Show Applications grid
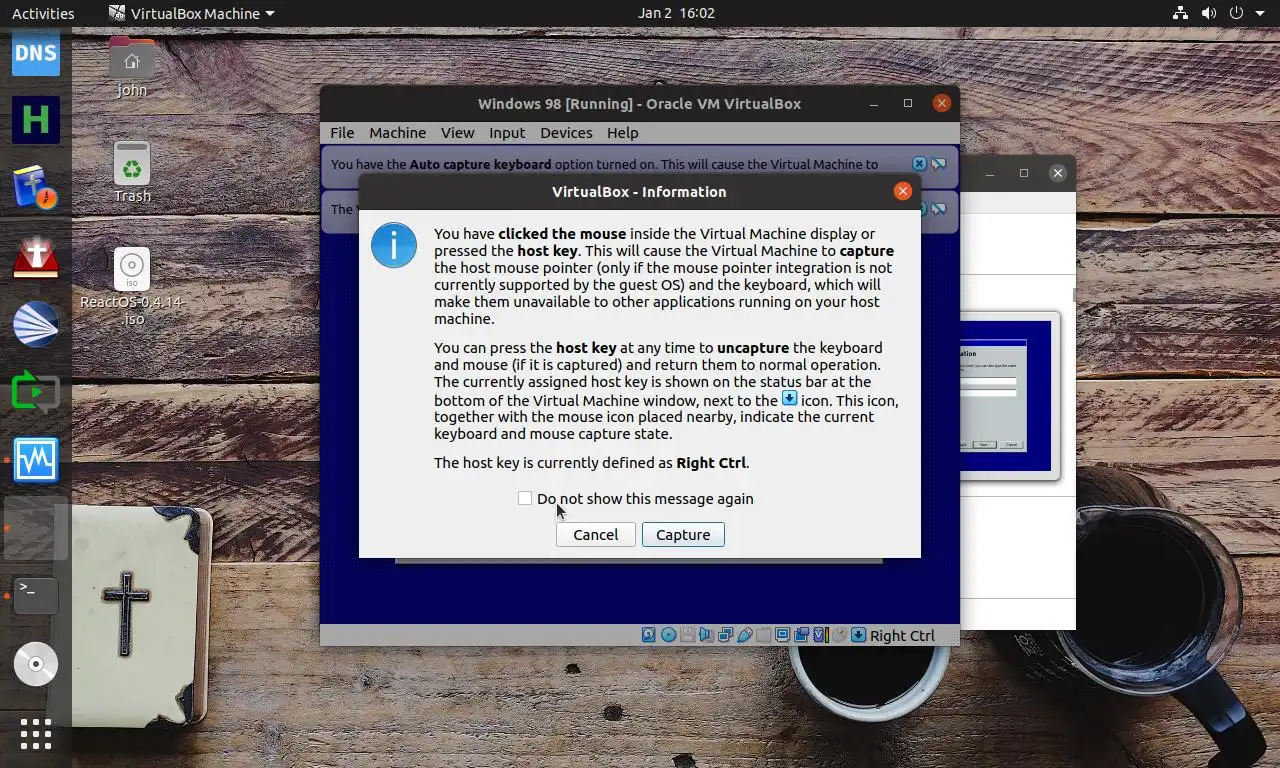Viewport: 1280px width, 768px height. [x=36, y=734]
